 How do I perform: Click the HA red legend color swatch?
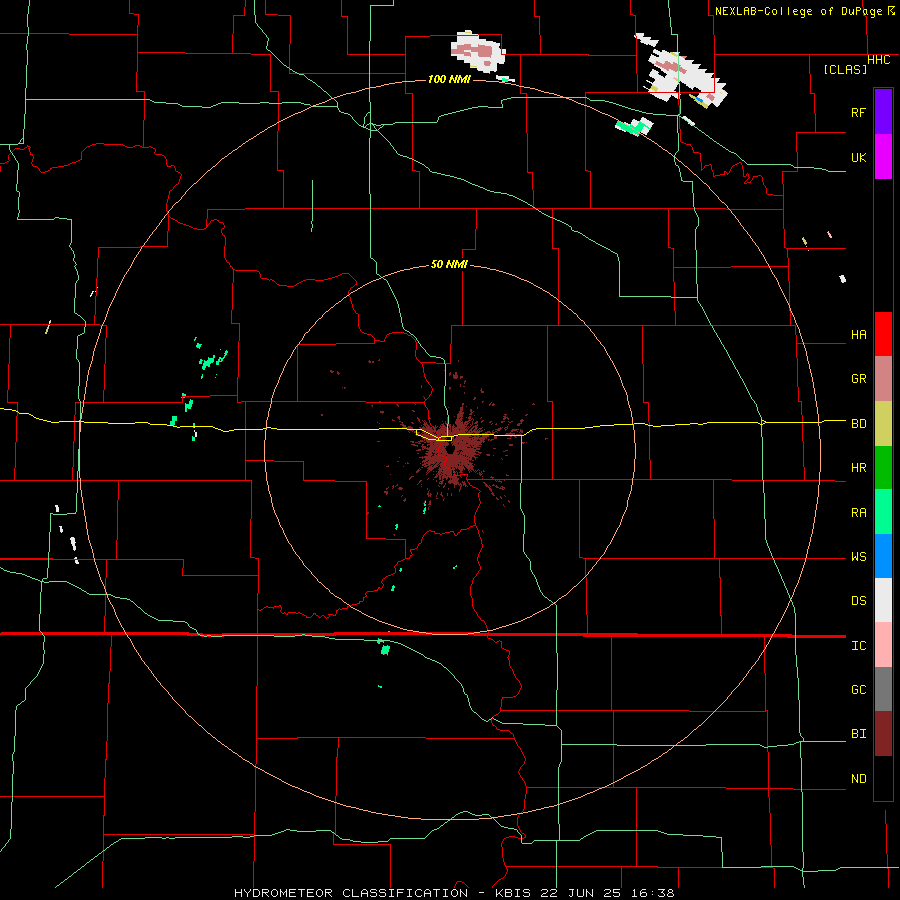pos(883,334)
